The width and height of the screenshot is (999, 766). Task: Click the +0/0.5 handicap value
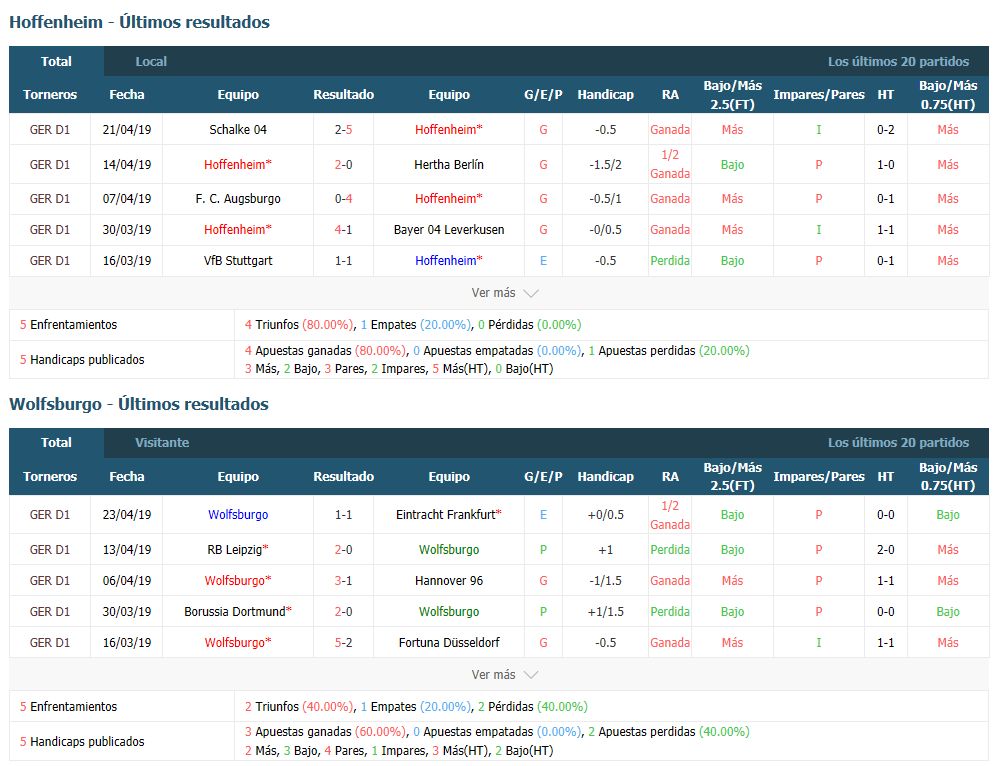tap(605, 515)
